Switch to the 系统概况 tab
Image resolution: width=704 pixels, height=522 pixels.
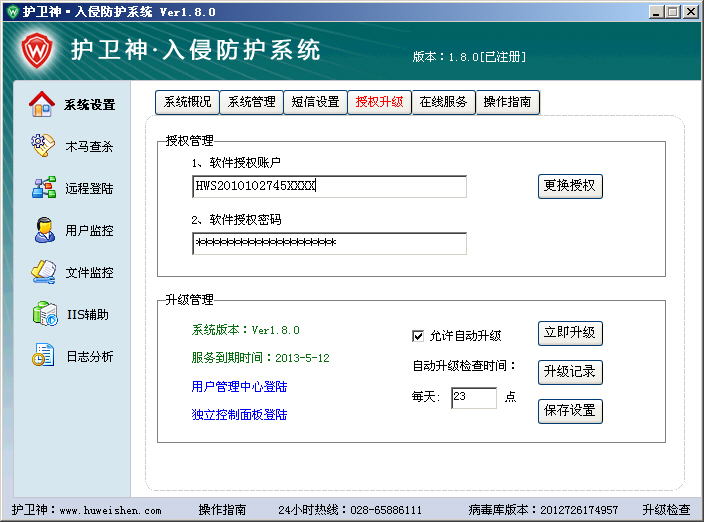[187, 102]
